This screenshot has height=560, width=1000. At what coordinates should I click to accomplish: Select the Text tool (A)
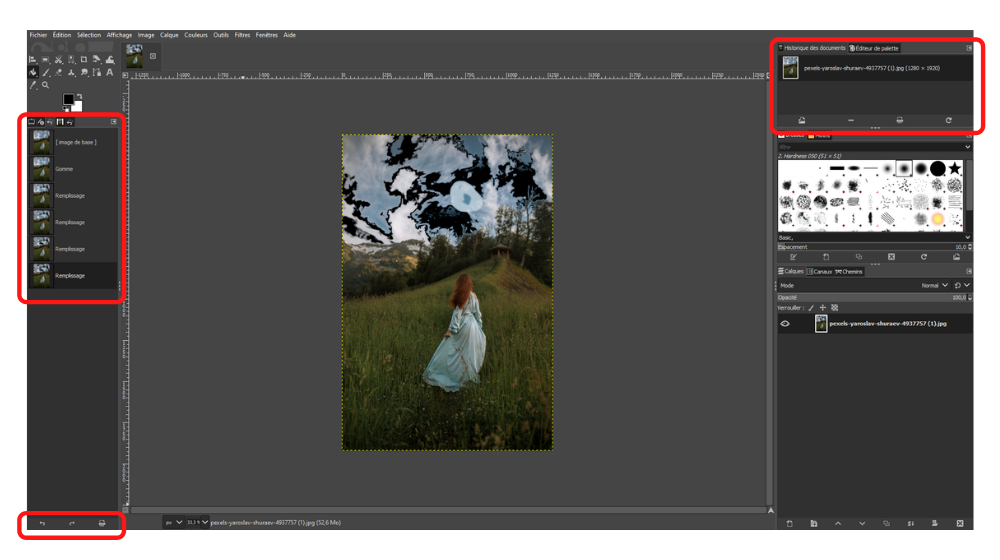coord(110,72)
